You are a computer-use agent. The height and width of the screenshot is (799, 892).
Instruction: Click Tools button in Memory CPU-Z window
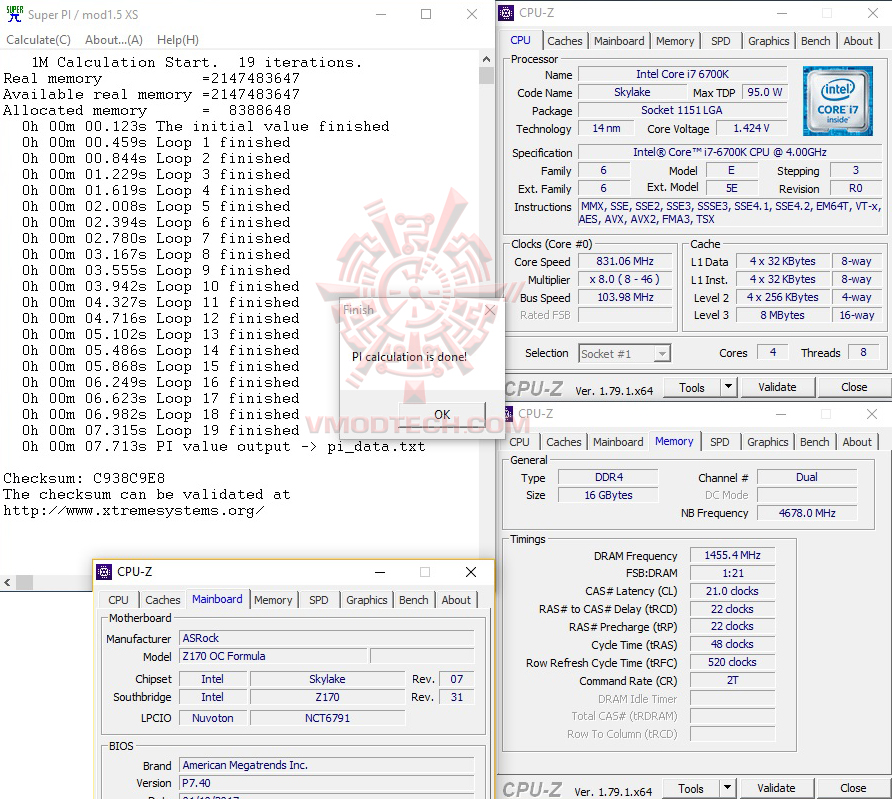point(691,789)
